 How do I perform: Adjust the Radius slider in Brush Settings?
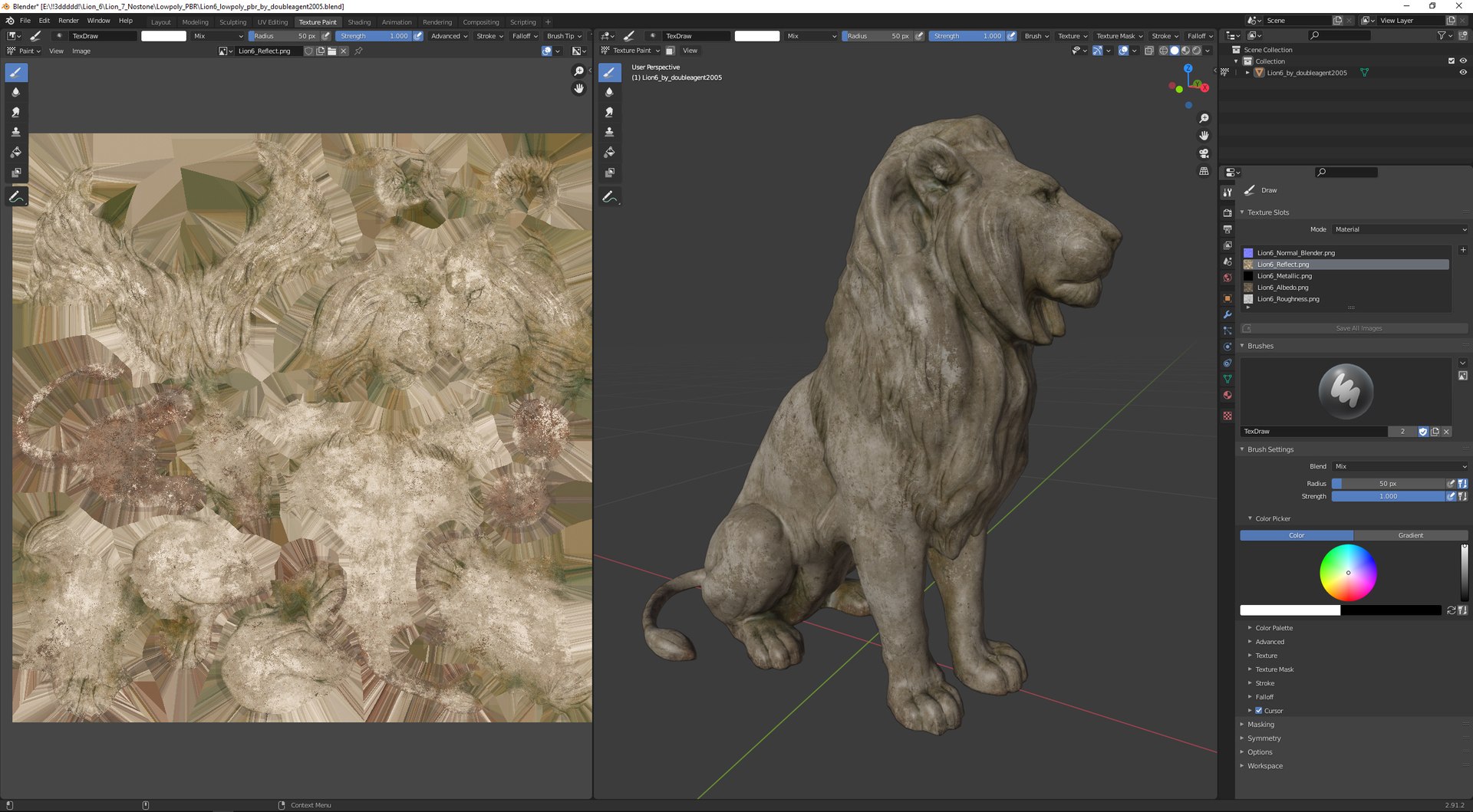point(1388,484)
